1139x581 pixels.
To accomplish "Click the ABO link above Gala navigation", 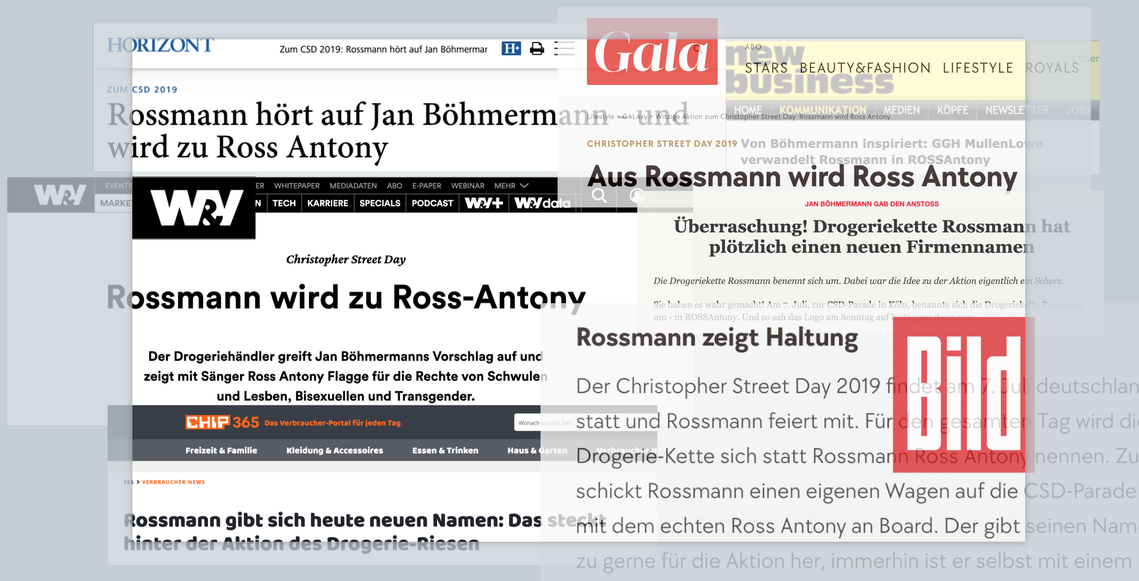I will coord(753,47).
